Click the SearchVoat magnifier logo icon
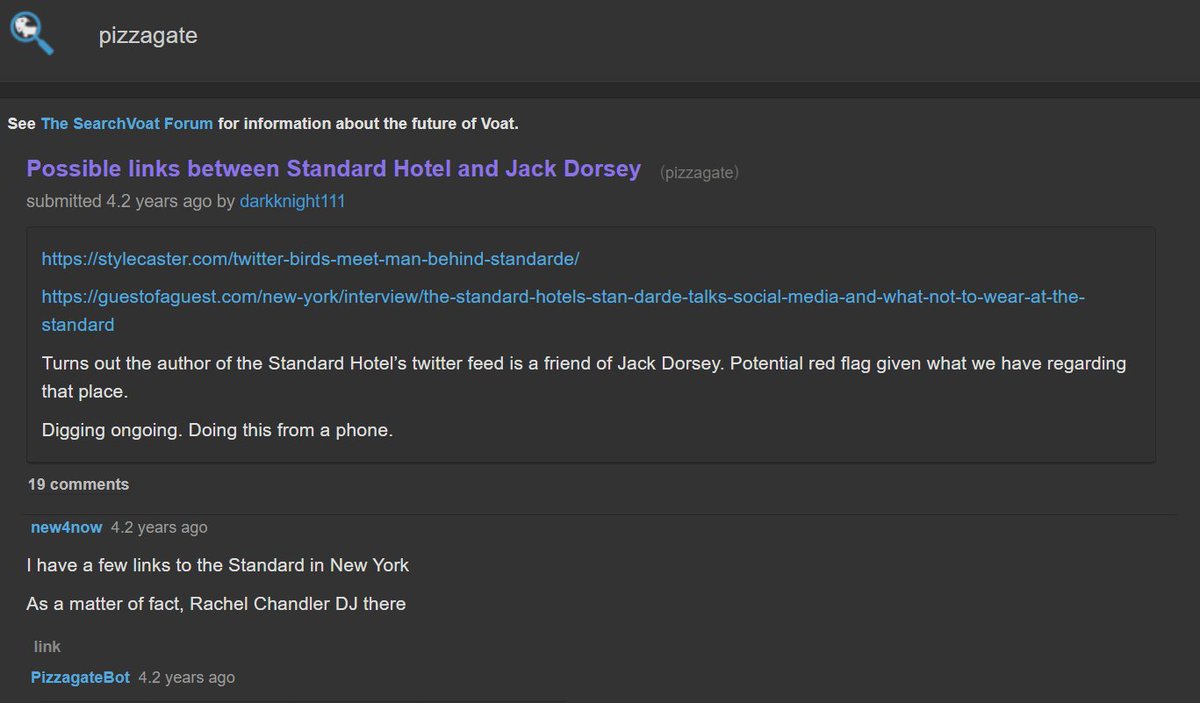Screen dimensions: 1200x703 coord(33,34)
